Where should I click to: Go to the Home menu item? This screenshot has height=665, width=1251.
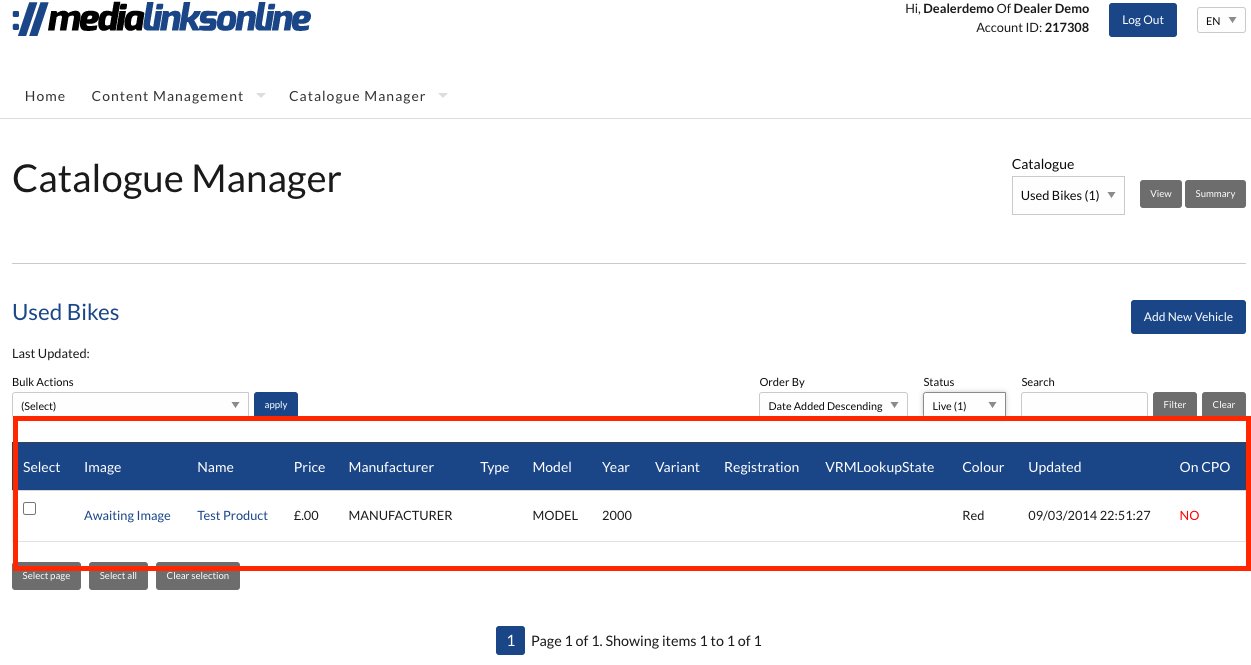(45, 96)
